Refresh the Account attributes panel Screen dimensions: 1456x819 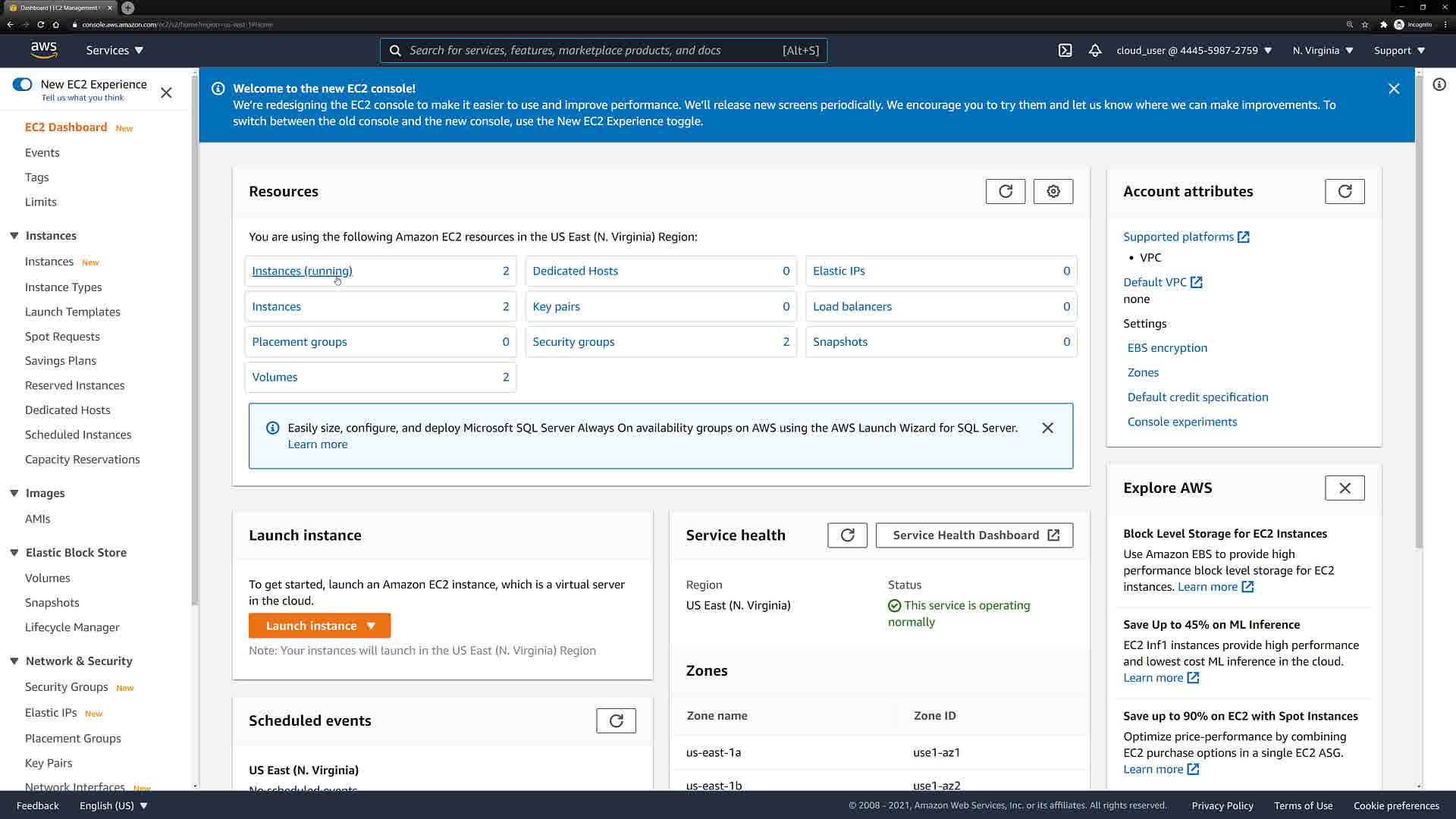[x=1345, y=191]
